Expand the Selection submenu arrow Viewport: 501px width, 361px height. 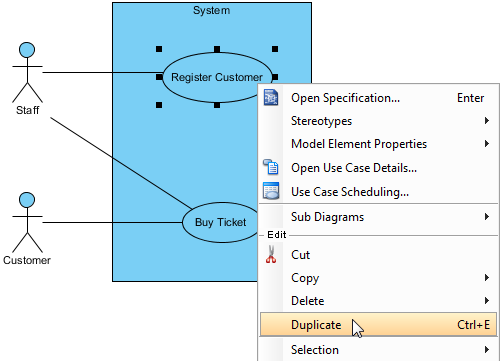click(x=487, y=350)
